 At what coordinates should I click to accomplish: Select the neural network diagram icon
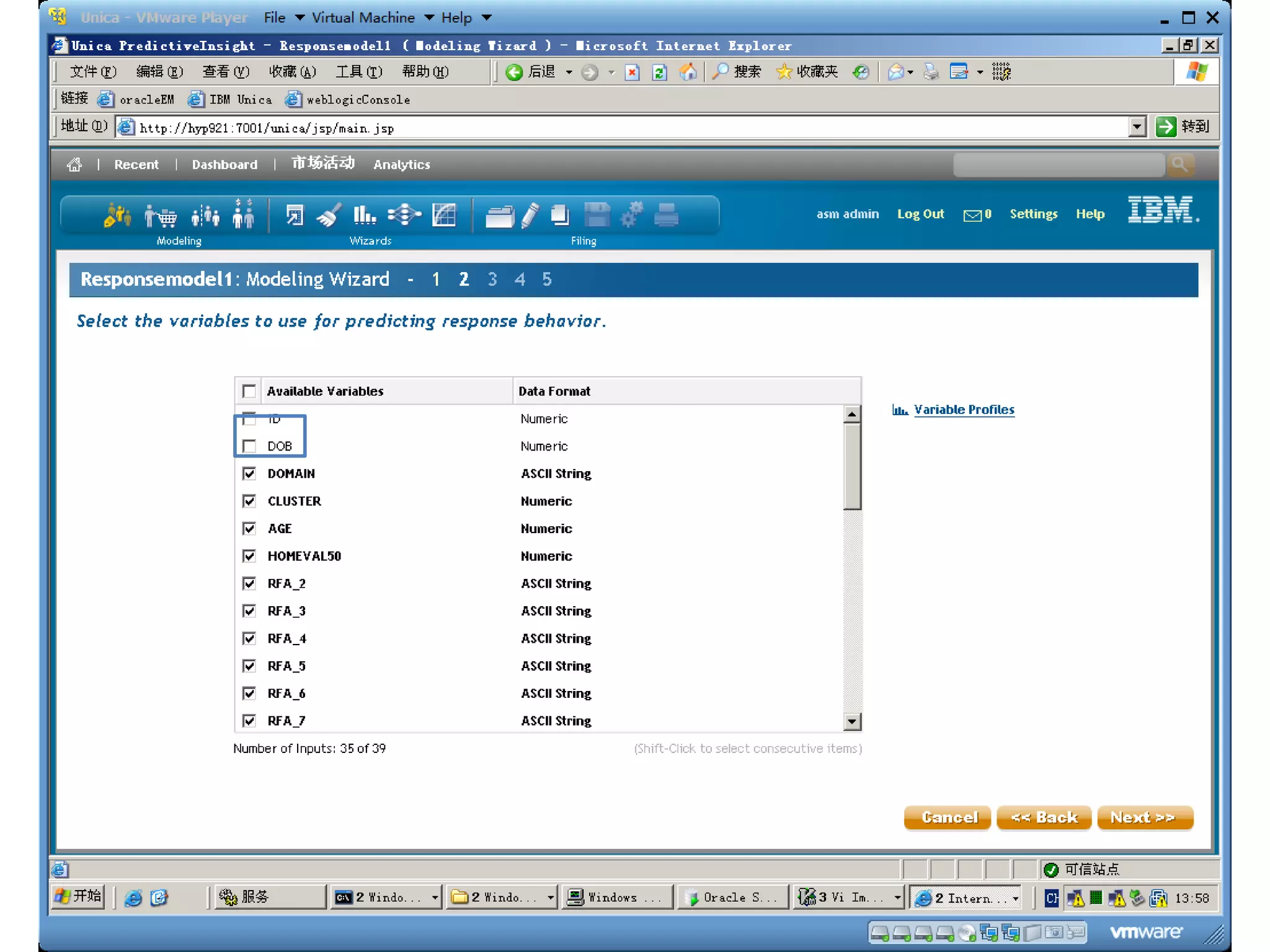point(404,216)
